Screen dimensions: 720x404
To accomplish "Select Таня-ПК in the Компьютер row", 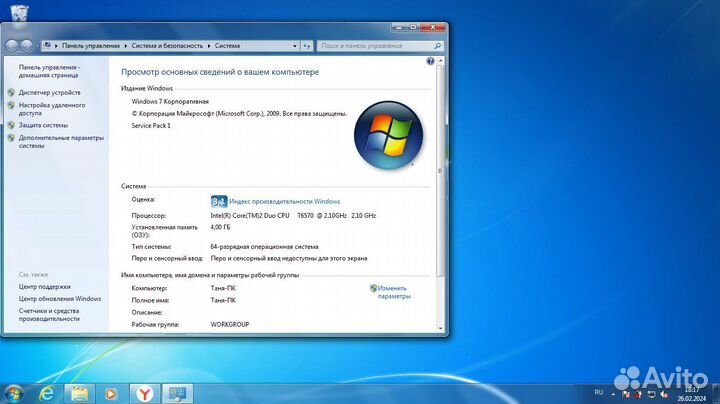I will (x=223, y=288).
